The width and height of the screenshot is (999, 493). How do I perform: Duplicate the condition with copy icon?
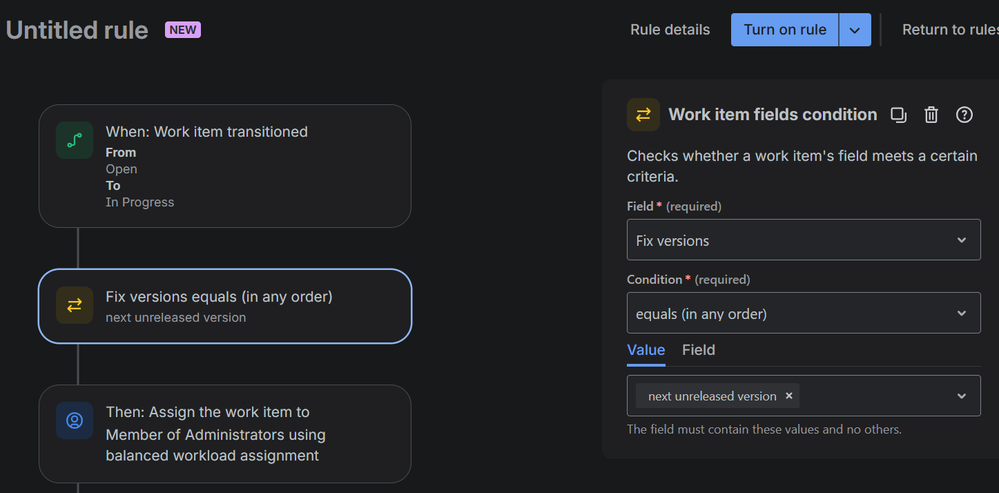pyautogui.click(x=898, y=115)
